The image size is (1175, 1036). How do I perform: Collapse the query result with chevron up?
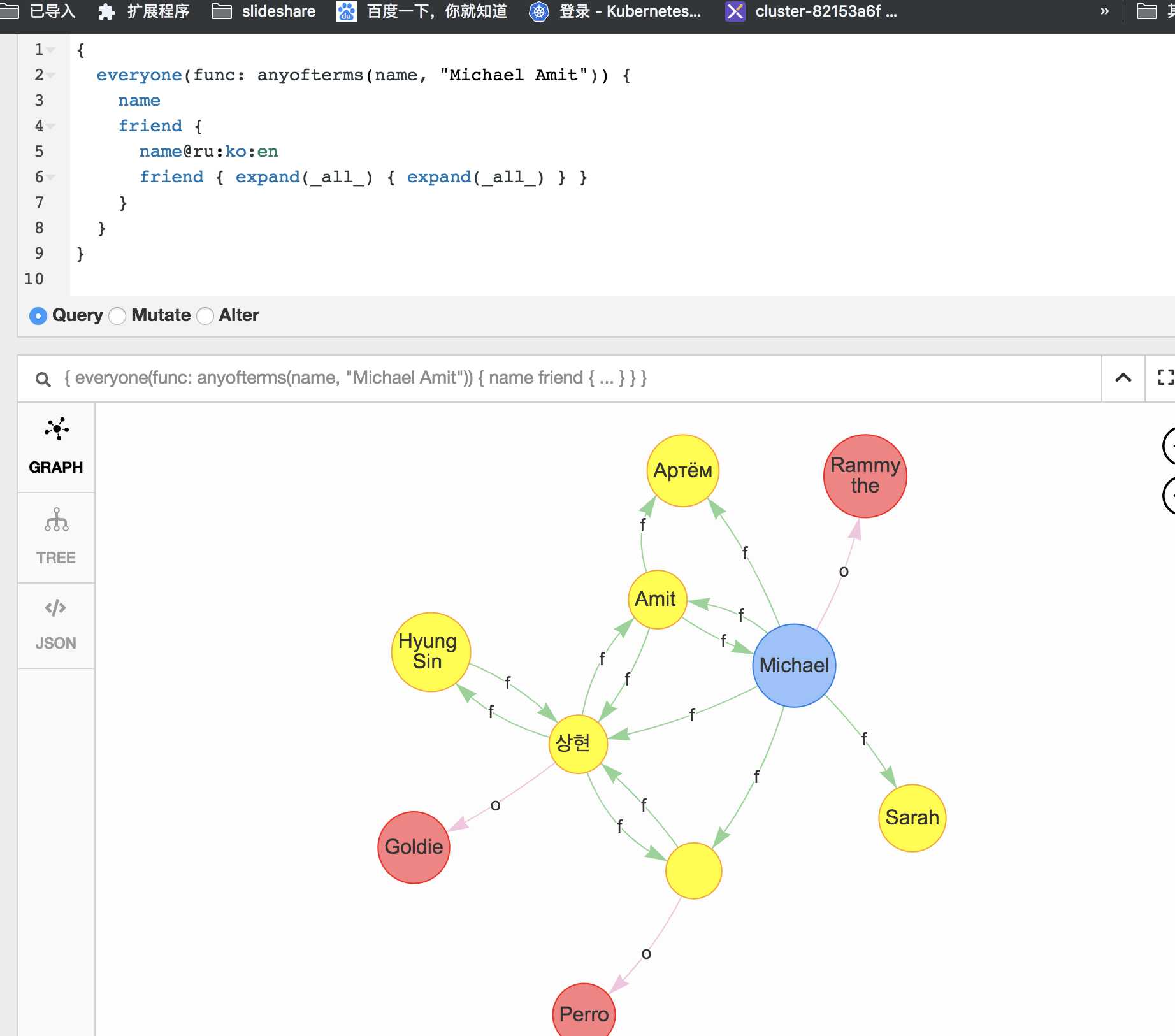click(x=1123, y=378)
